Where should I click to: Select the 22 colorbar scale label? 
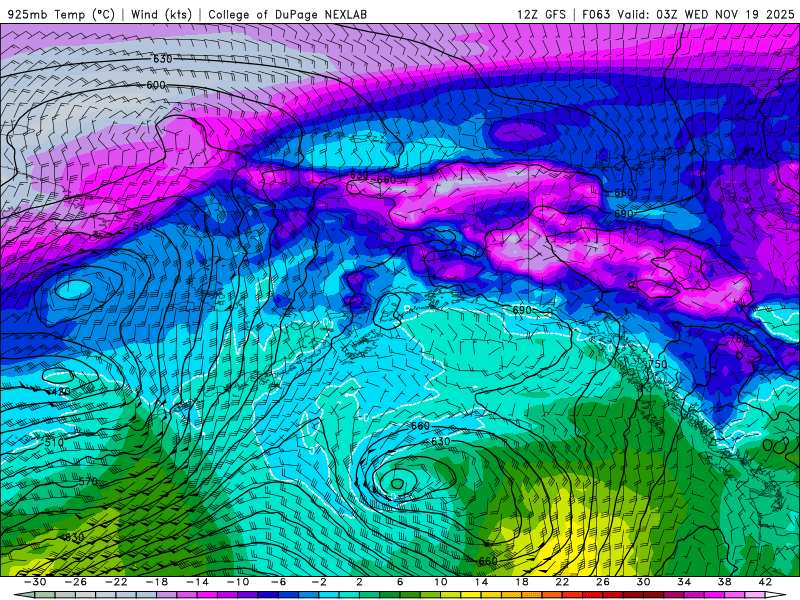coord(562,582)
